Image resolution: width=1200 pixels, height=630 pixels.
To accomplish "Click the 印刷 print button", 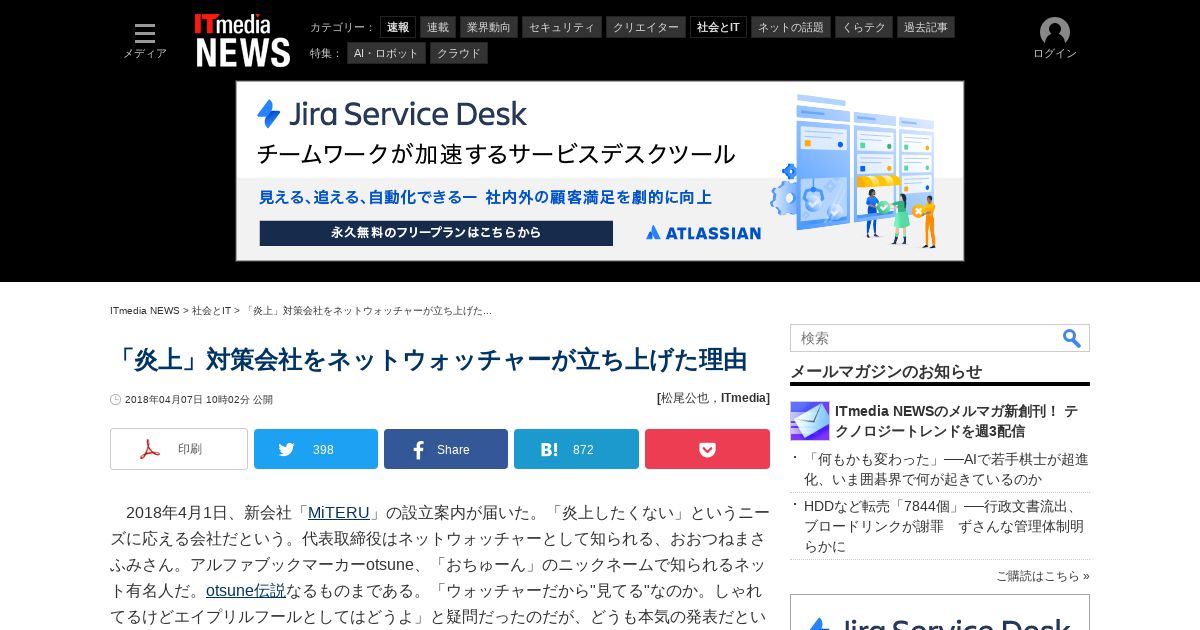I will pos(179,449).
